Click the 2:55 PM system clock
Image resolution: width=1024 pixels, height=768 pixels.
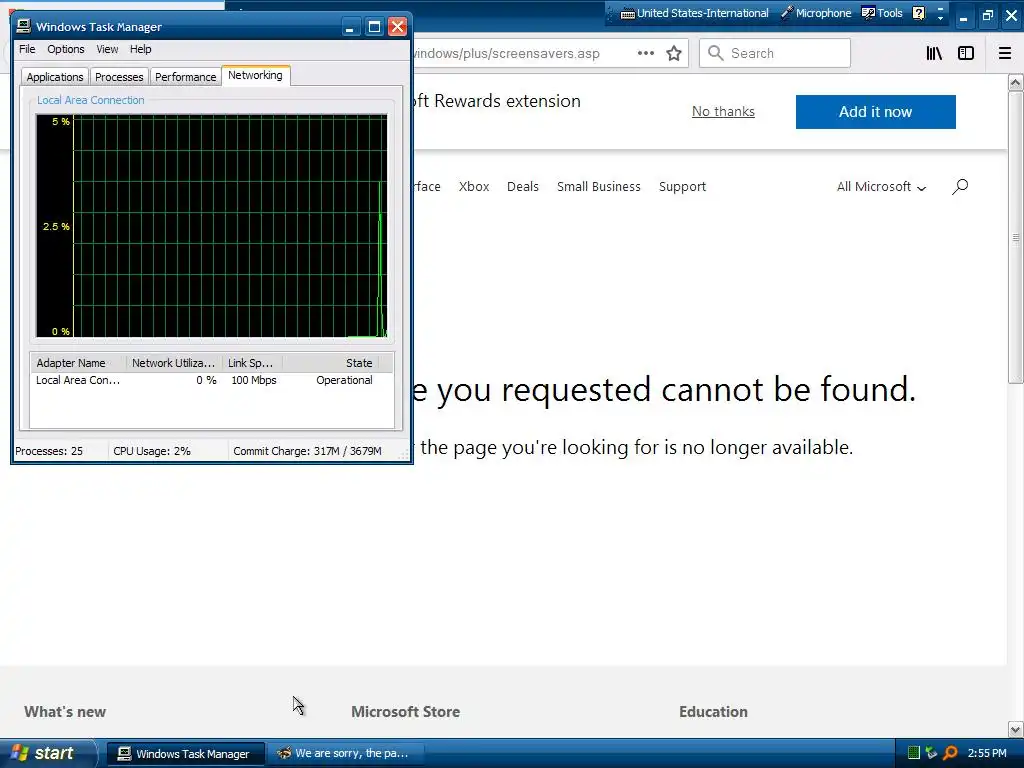(987, 753)
